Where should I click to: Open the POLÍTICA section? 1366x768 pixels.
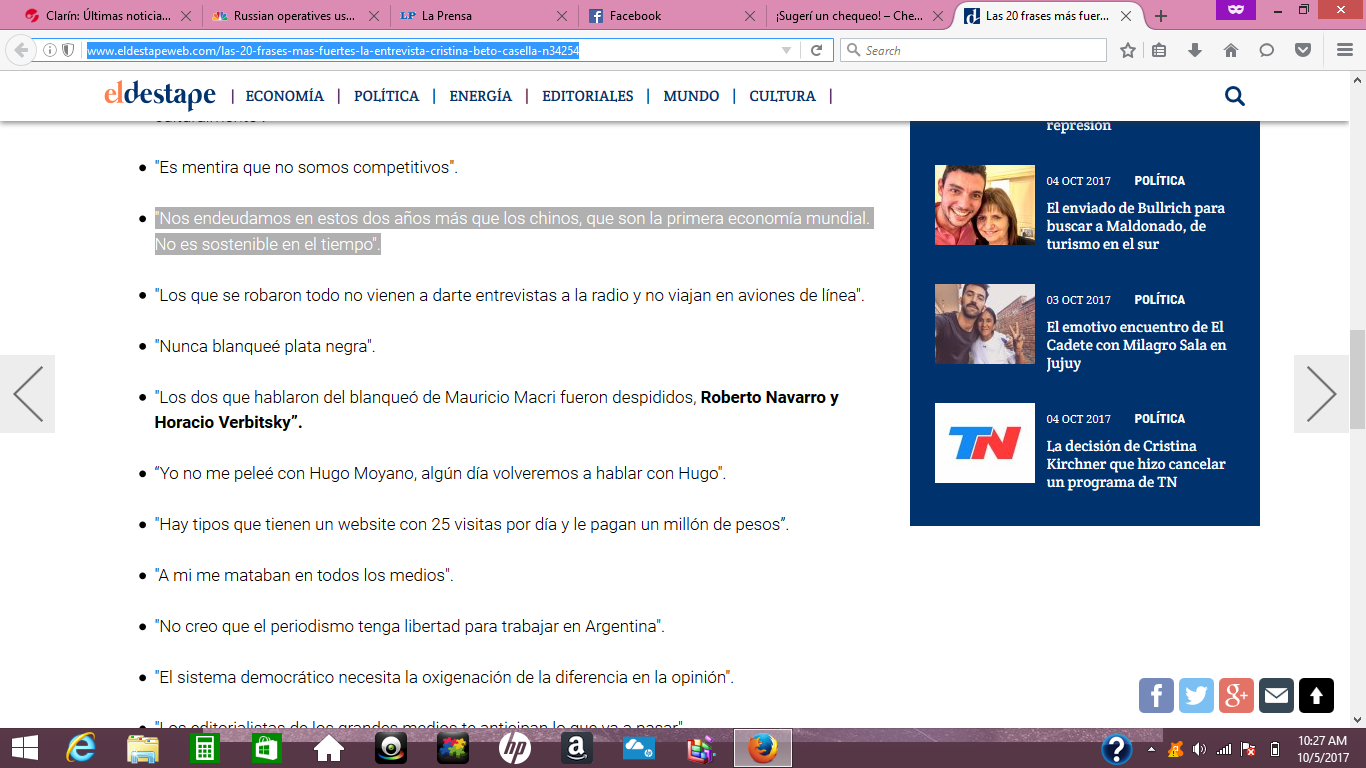[387, 96]
